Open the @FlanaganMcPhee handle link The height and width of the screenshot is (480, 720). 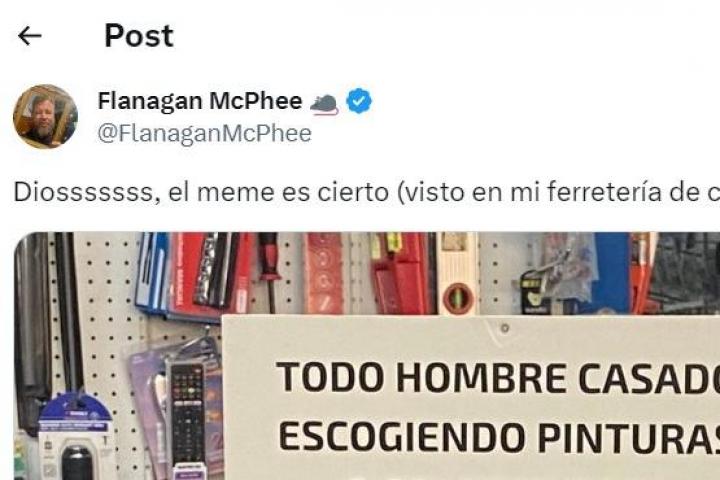pos(204,134)
